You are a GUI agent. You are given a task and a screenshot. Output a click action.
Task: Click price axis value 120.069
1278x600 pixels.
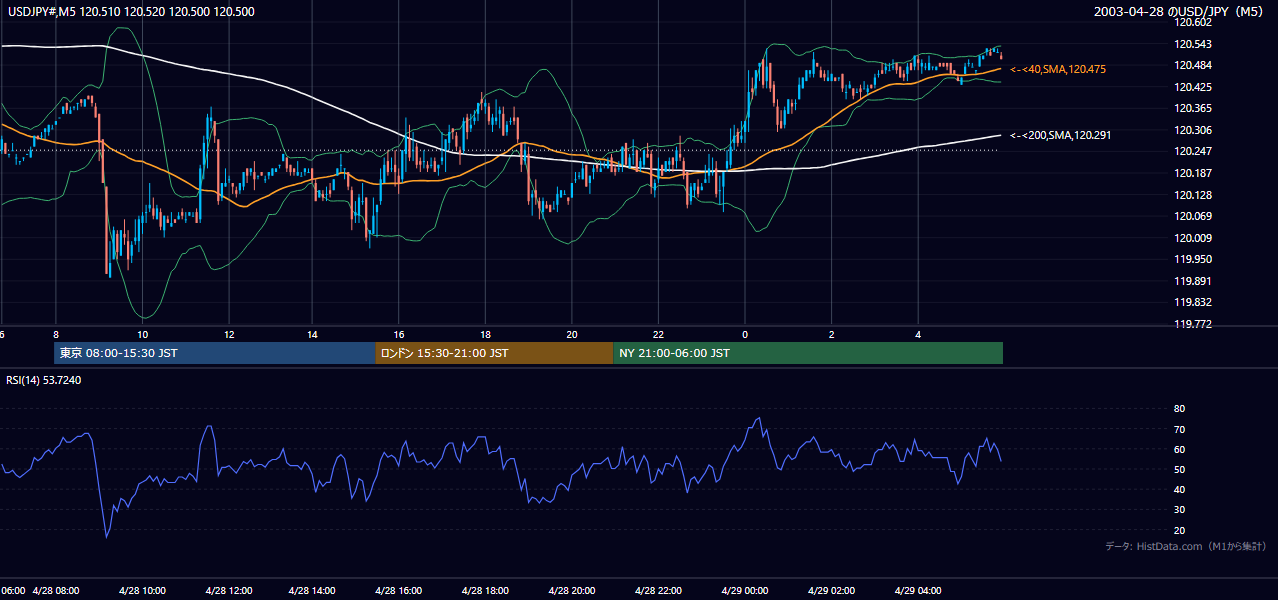1192,216
